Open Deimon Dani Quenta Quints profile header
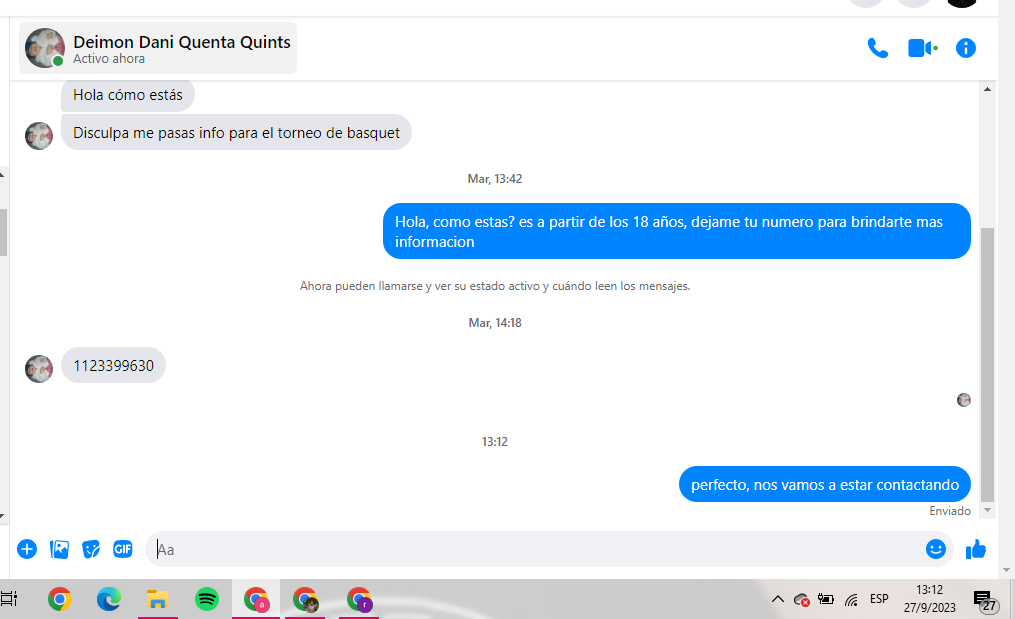1015x619 pixels. [158, 48]
